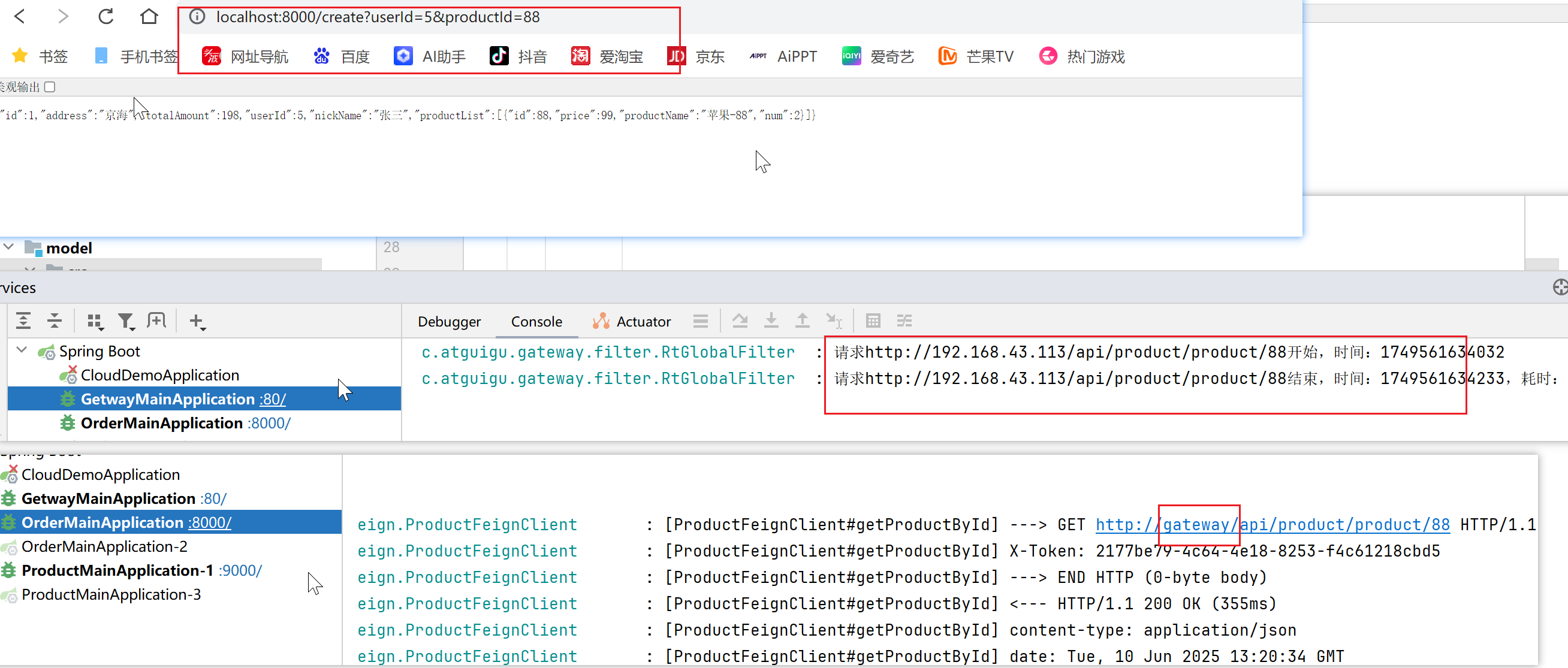
Task: Open the :9000/ port link
Action: pyautogui.click(x=240, y=570)
